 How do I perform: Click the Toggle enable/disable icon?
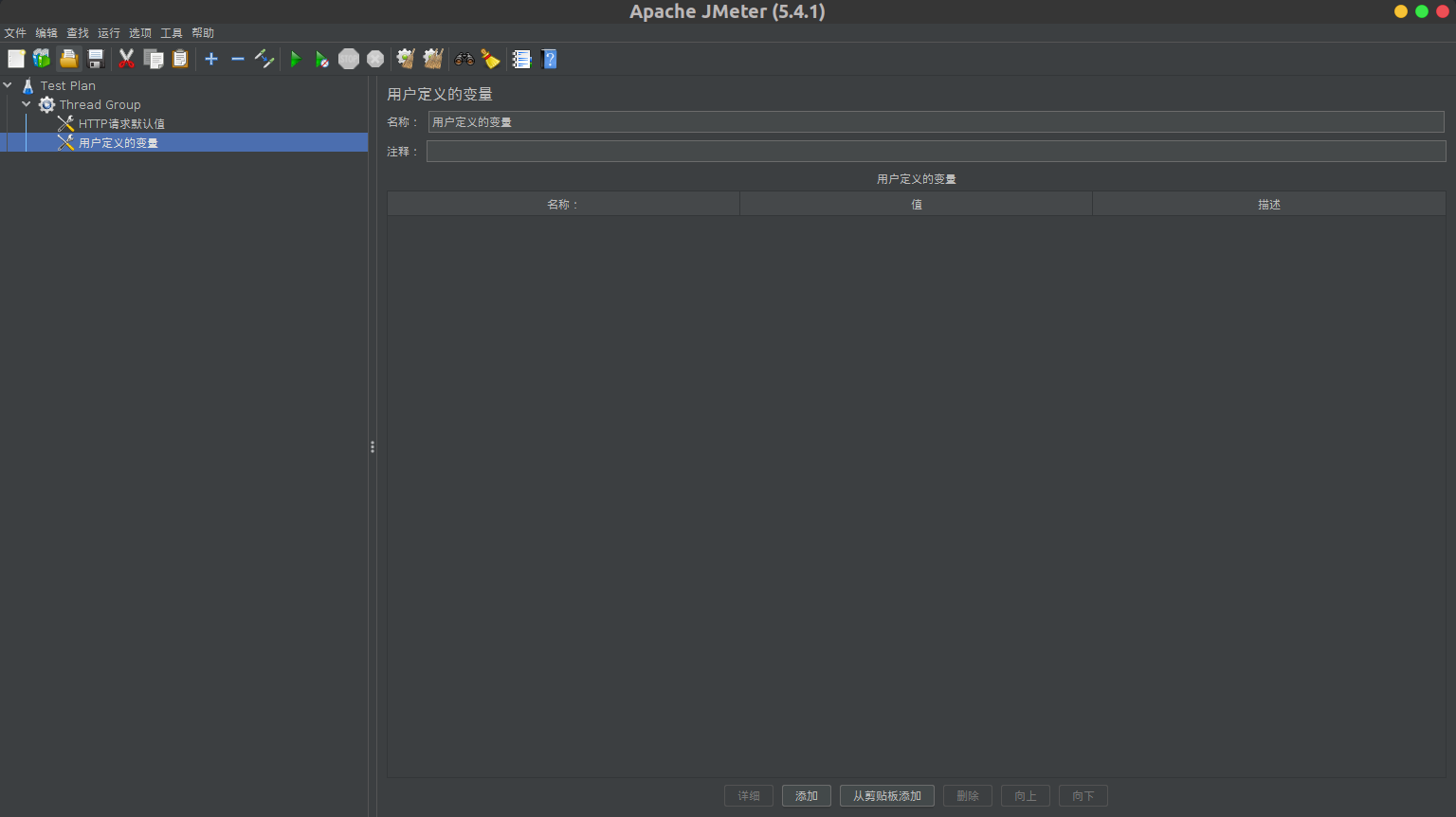[x=264, y=59]
